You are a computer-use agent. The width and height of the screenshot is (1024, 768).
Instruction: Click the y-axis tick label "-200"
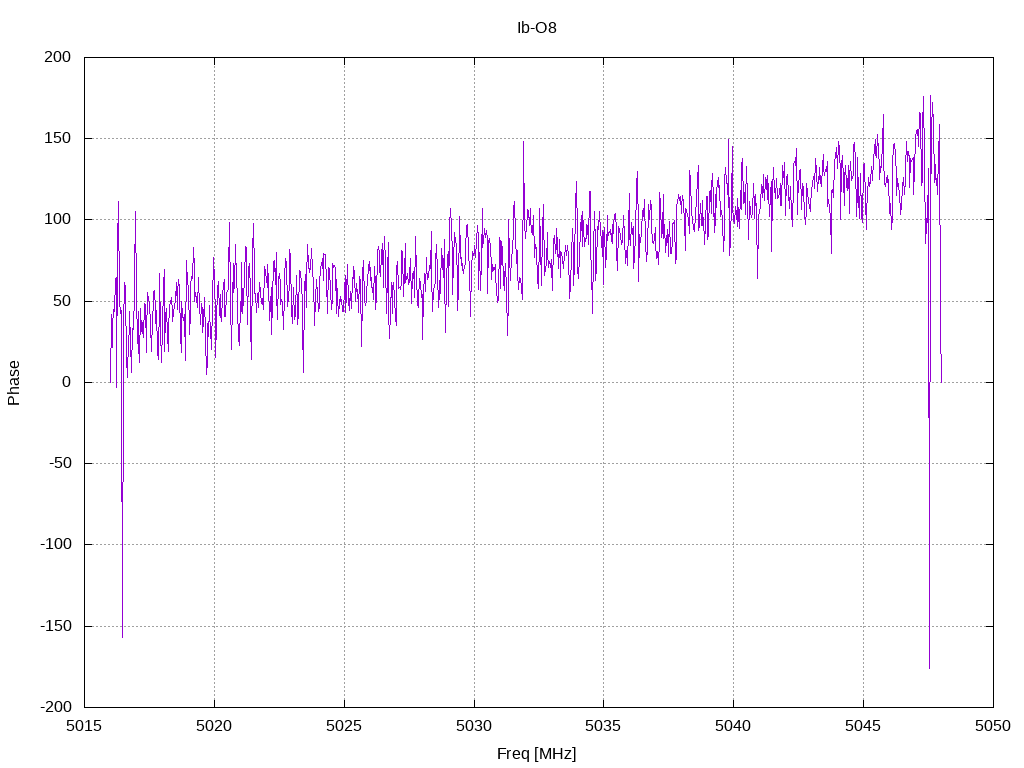click(x=56, y=707)
